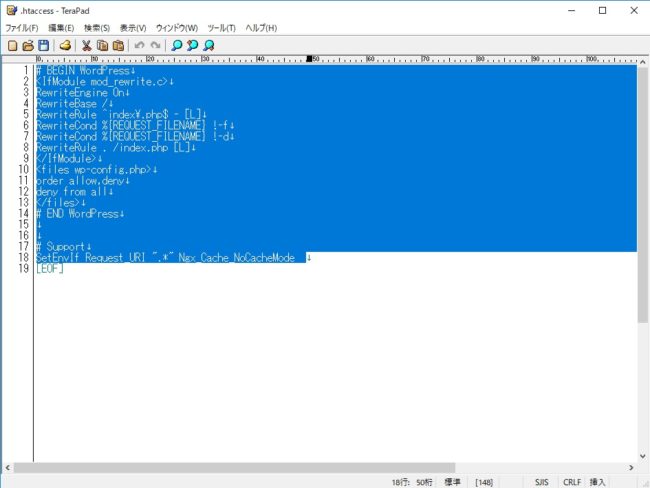
Task: Click the 'RewriteRule ^index' line 5
Action: [x=121, y=114]
